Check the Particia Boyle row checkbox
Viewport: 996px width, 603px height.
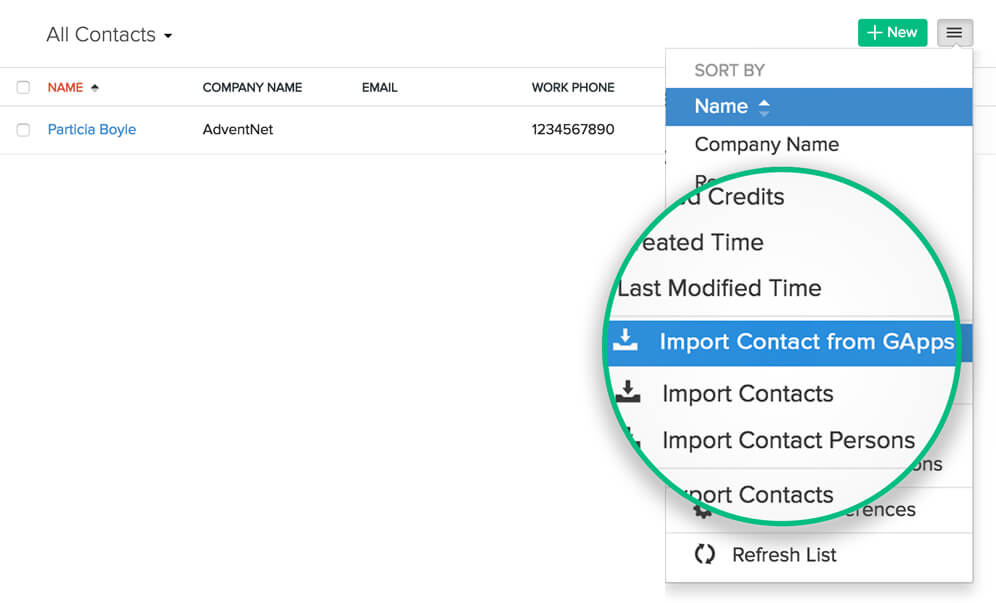tap(23, 130)
